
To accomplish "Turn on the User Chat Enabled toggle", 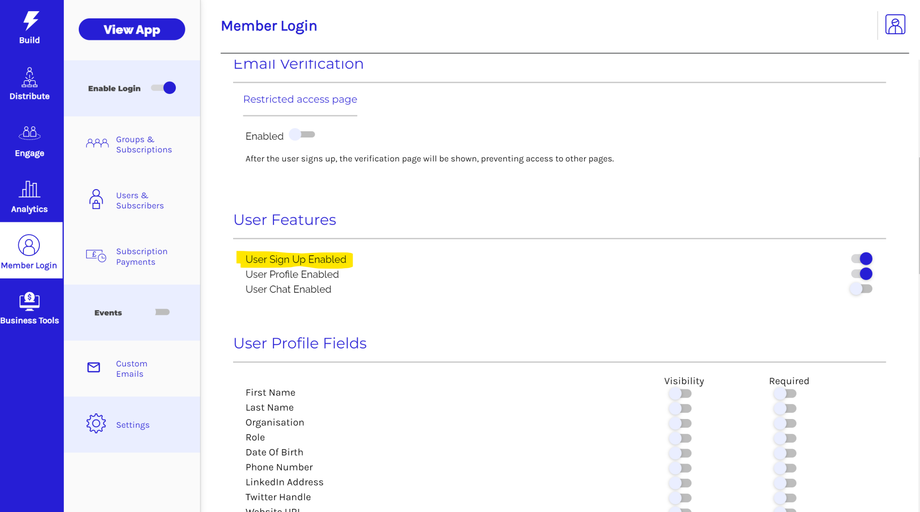I will point(861,289).
